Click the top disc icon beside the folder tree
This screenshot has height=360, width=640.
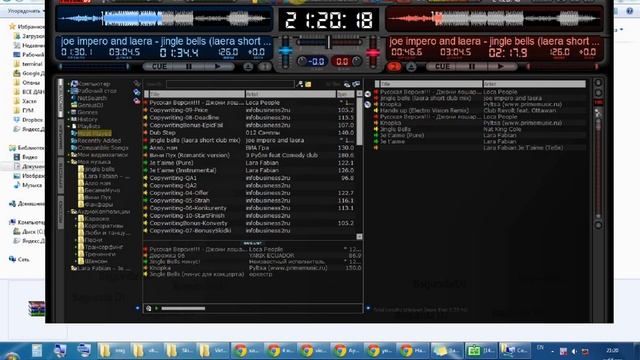[x=137, y=84]
